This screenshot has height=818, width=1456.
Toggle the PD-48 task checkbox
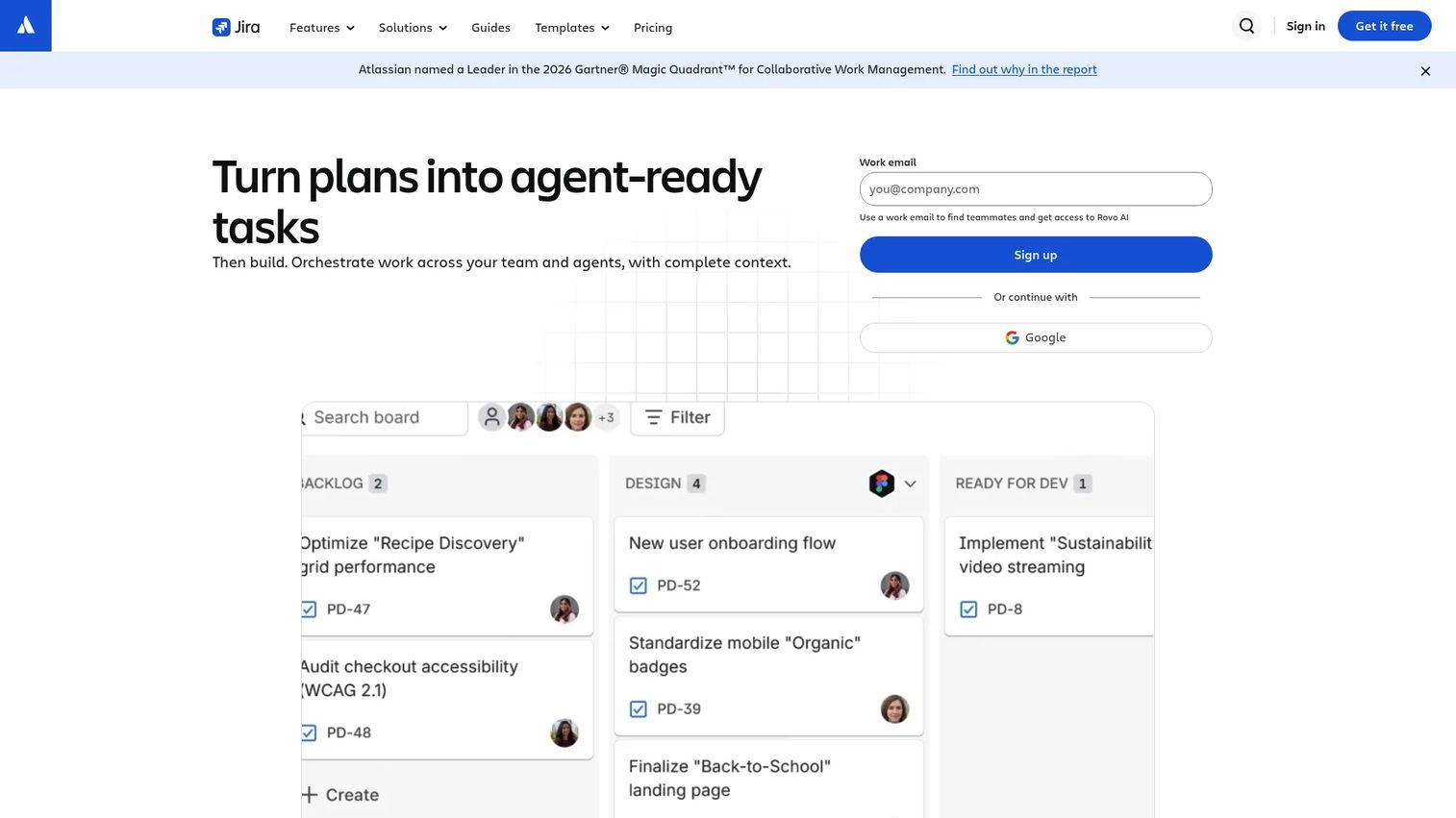pos(309,732)
